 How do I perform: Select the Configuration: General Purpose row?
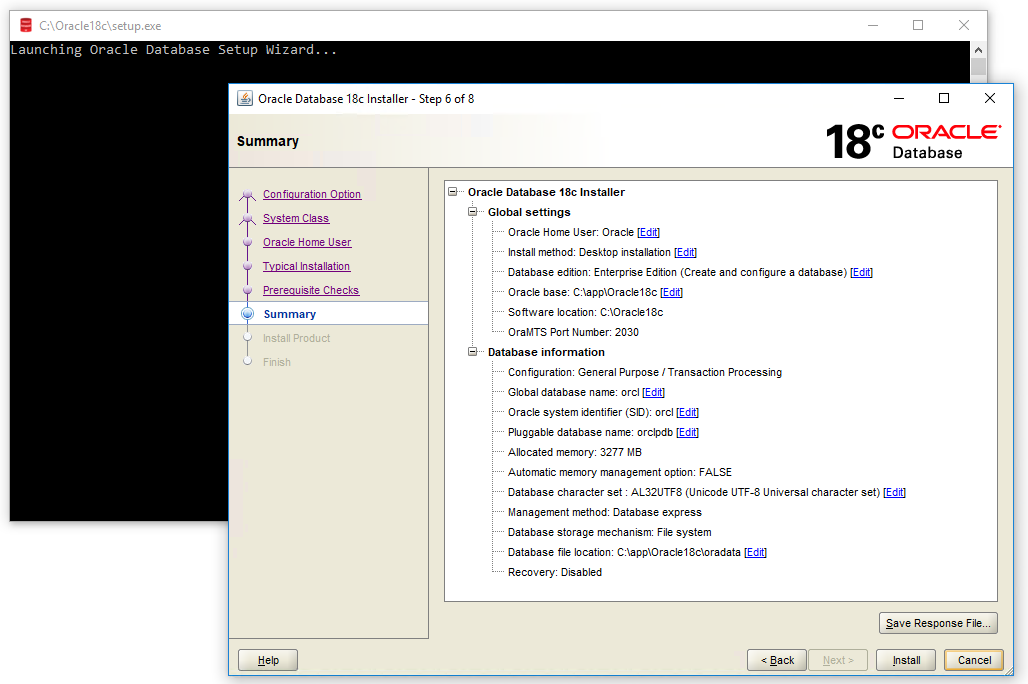coord(644,372)
